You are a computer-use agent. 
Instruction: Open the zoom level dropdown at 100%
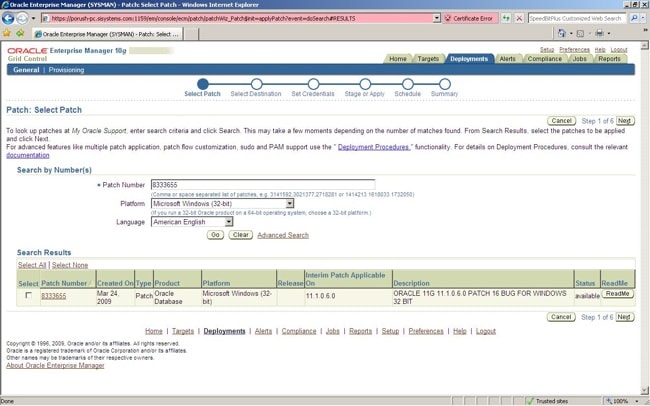(637, 401)
